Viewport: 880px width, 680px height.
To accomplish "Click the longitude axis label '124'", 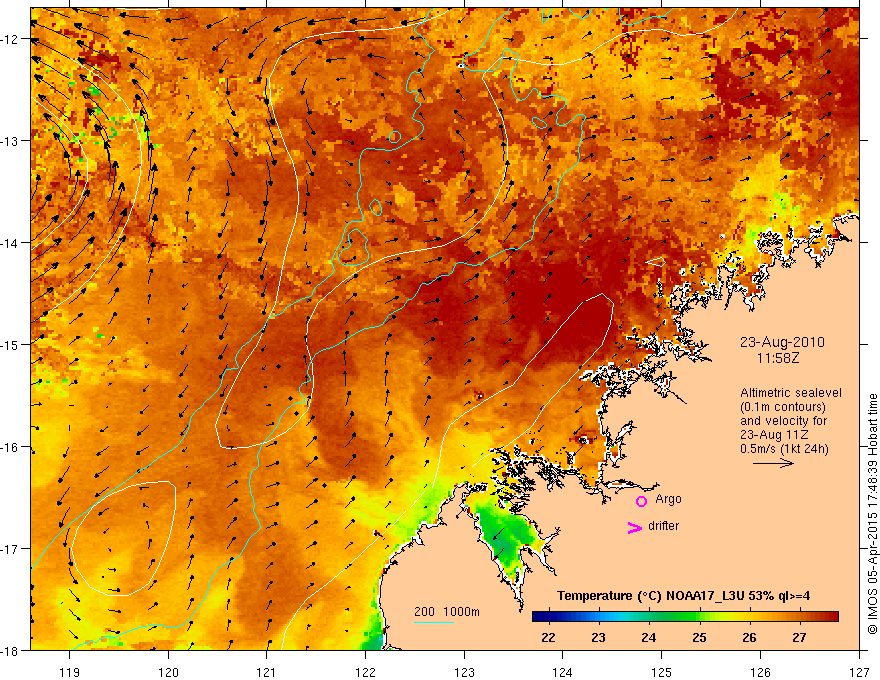I will tap(563, 672).
